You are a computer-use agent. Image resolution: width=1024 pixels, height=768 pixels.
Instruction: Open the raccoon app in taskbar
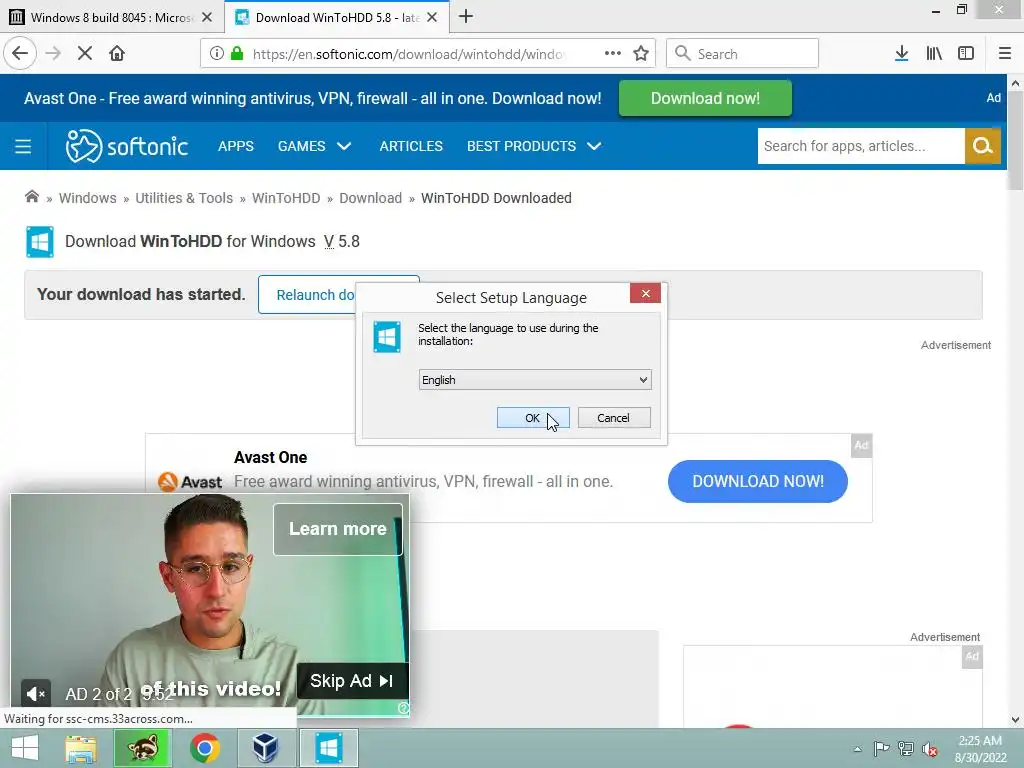pyautogui.click(x=142, y=748)
